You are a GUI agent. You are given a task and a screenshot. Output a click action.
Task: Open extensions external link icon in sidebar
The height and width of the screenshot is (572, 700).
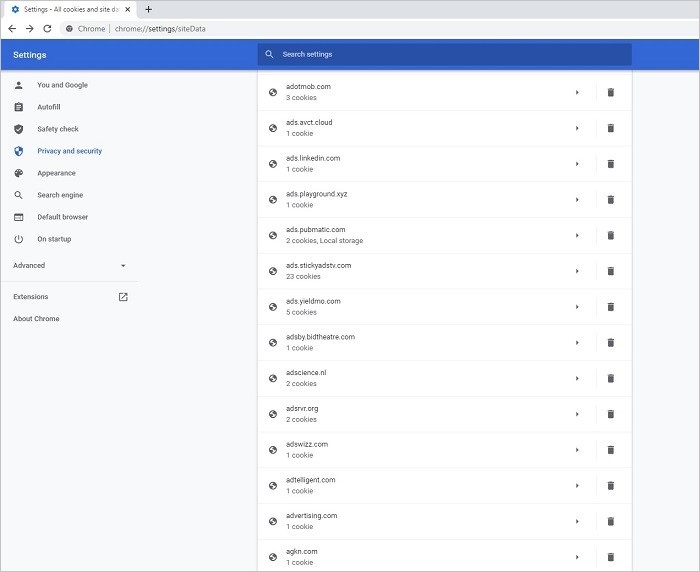123,297
